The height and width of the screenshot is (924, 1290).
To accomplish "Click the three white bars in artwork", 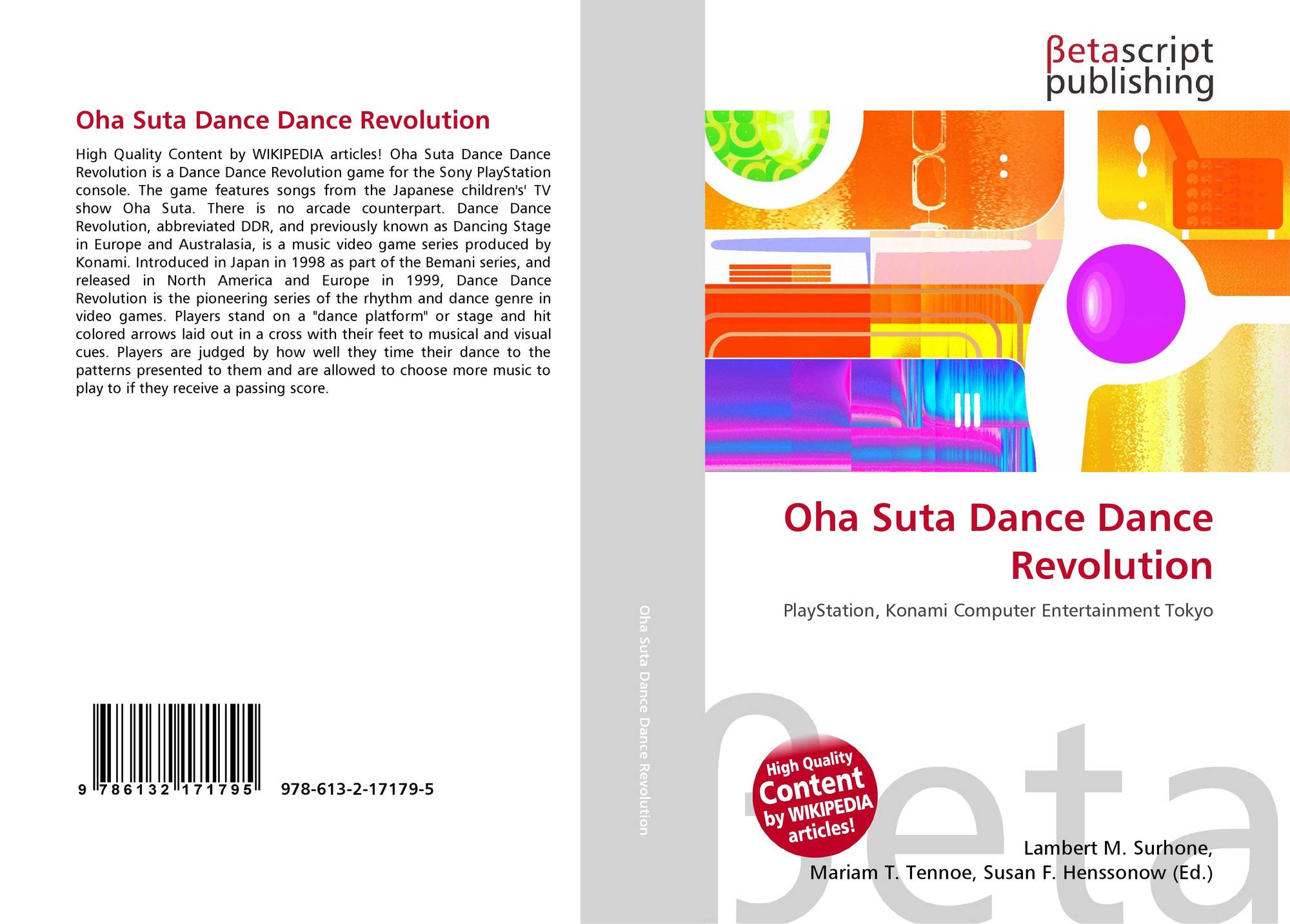I will pos(966,410).
